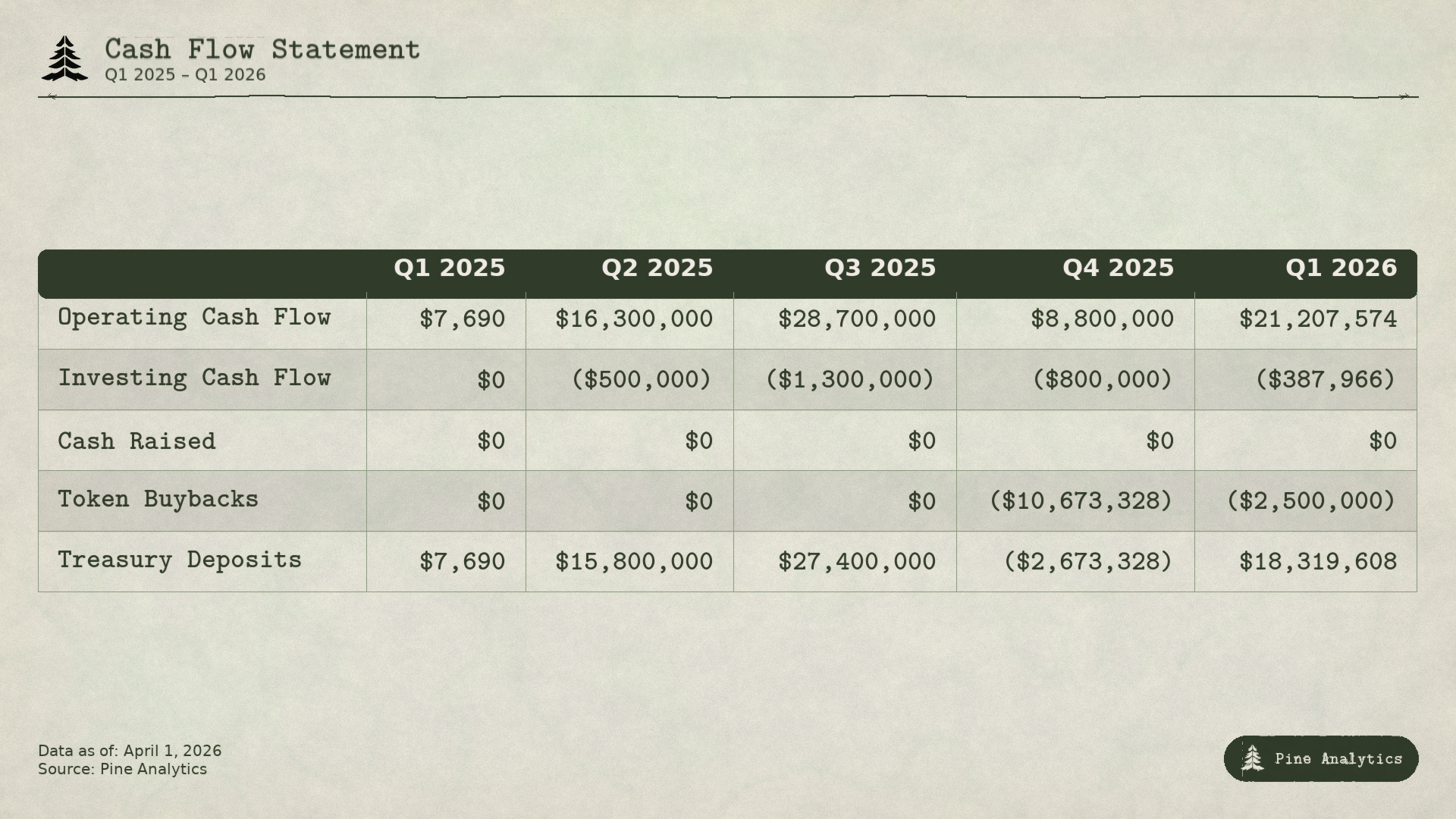This screenshot has width=1456, height=819.
Task: Click the Pine Analytics badge text
Action: click(x=1338, y=758)
